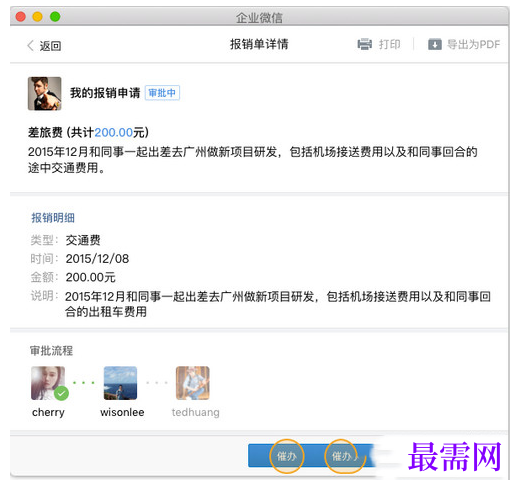Minimize the window with the yellow button
This screenshot has width=520, height=488.
tap(38, 16)
